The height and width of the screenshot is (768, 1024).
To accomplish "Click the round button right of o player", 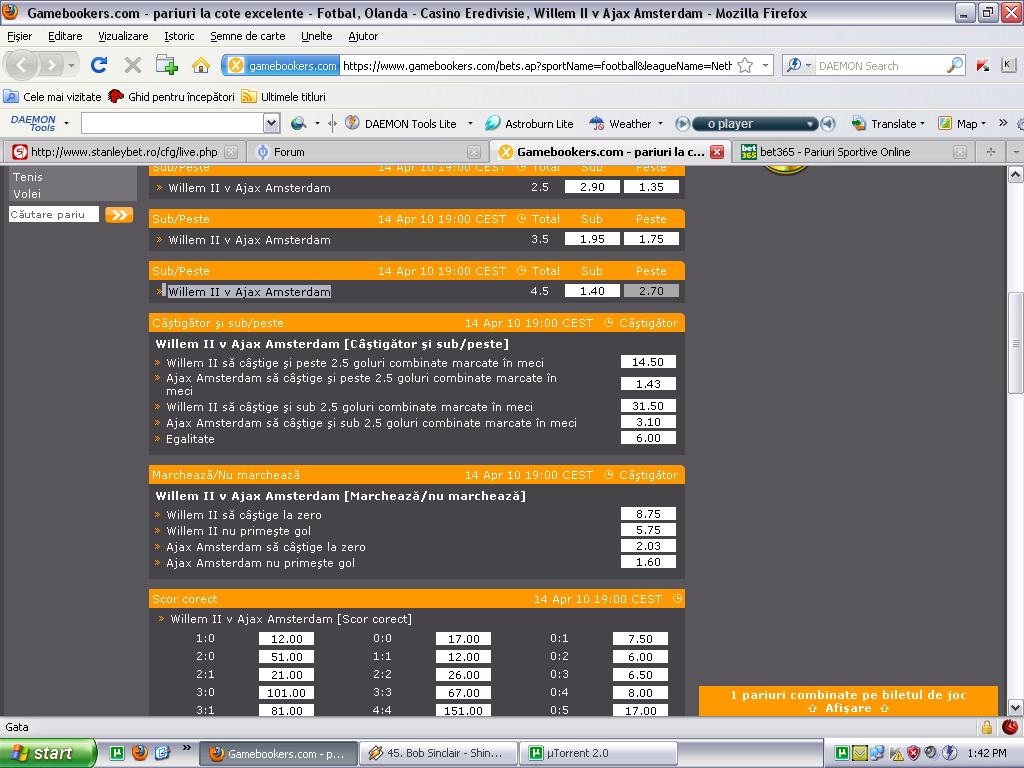I will pos(827,123).
